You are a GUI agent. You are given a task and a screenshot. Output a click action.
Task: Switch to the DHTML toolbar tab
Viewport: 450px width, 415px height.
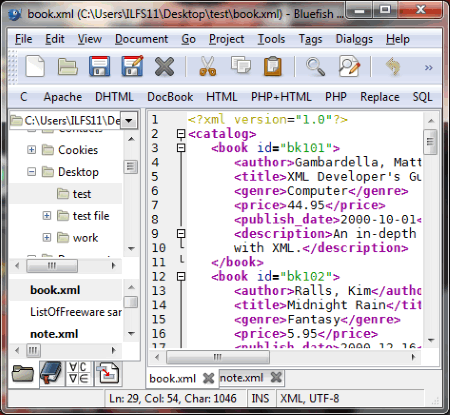click(114, 97)
